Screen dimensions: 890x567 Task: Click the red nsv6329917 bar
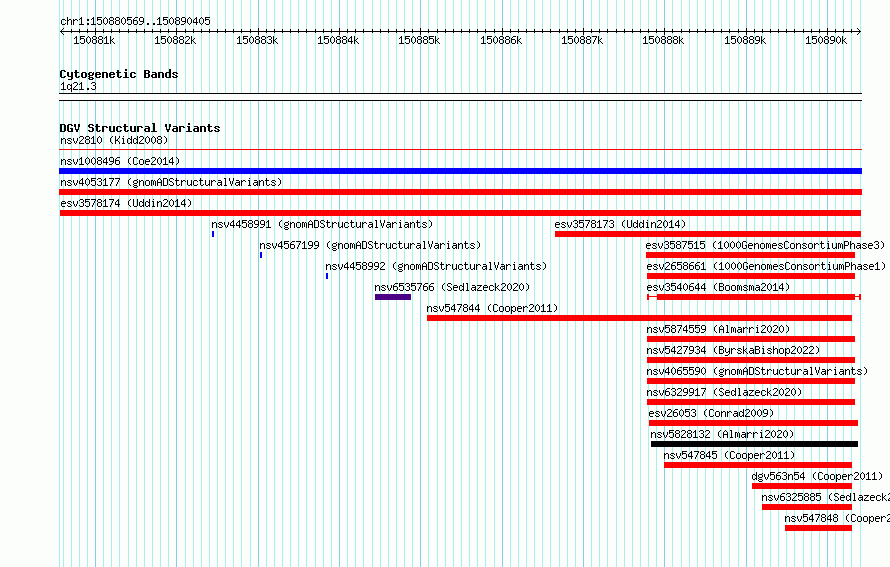tap(751, 402)
